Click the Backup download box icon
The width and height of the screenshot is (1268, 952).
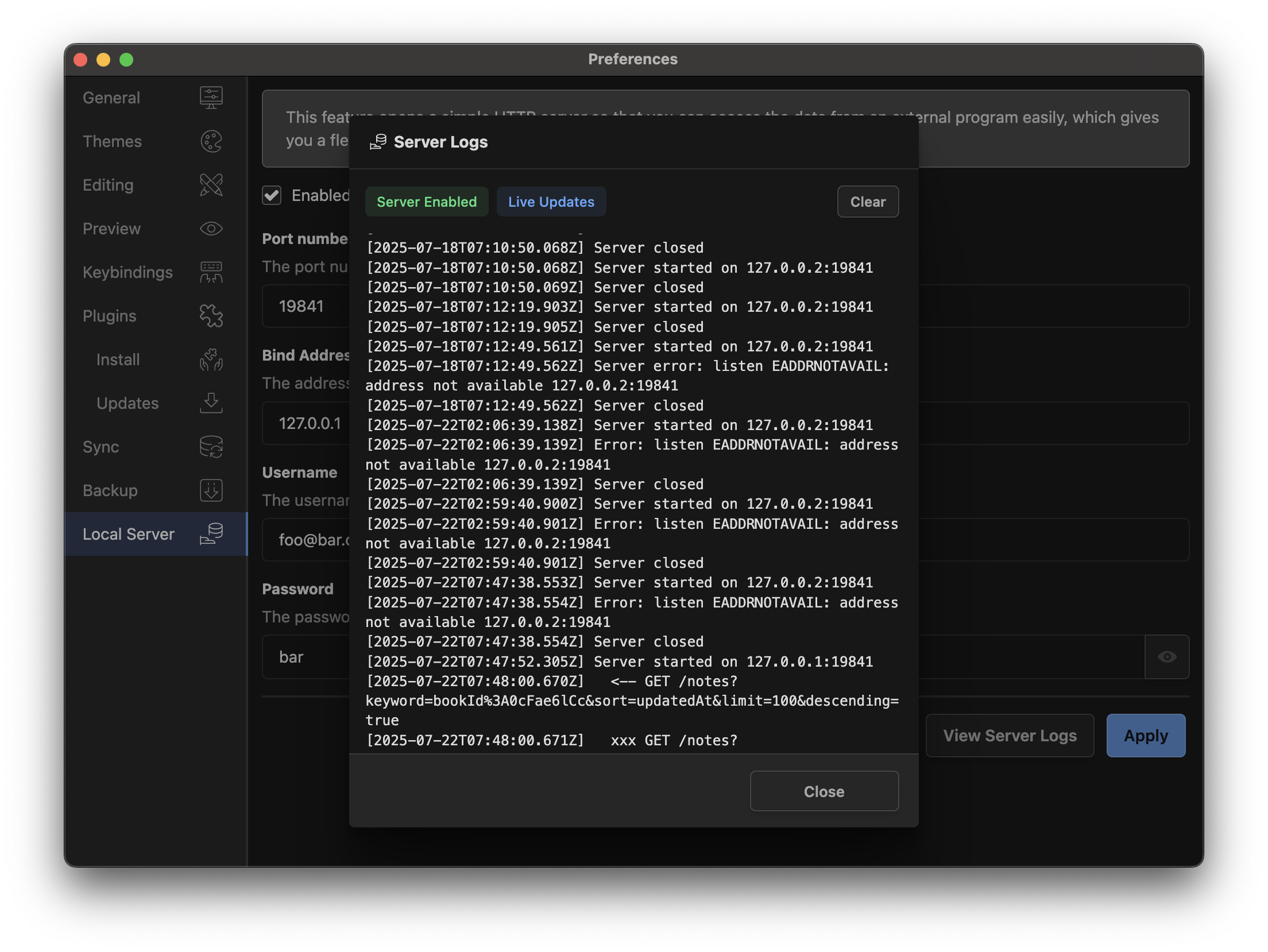click(211, 490)
